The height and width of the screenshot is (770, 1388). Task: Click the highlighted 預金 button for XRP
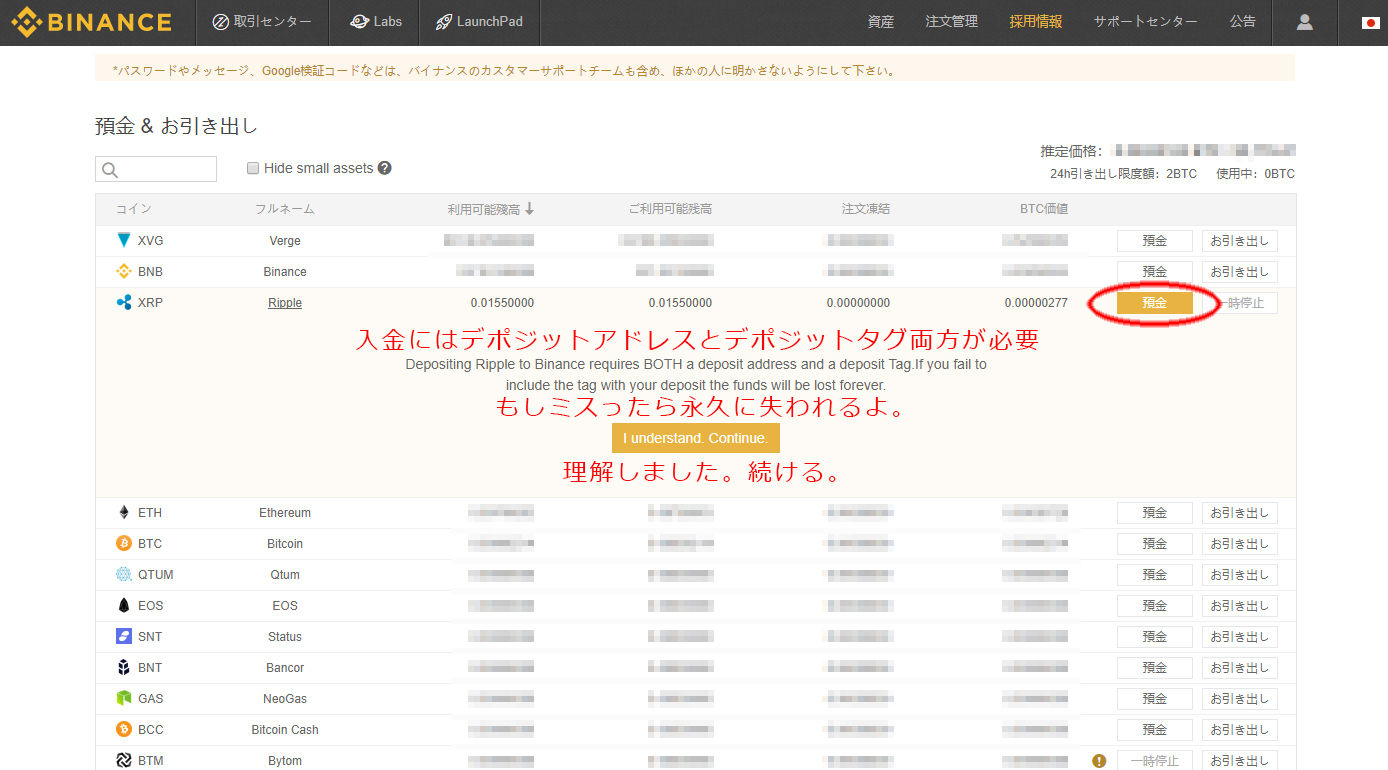(1155, 302)
